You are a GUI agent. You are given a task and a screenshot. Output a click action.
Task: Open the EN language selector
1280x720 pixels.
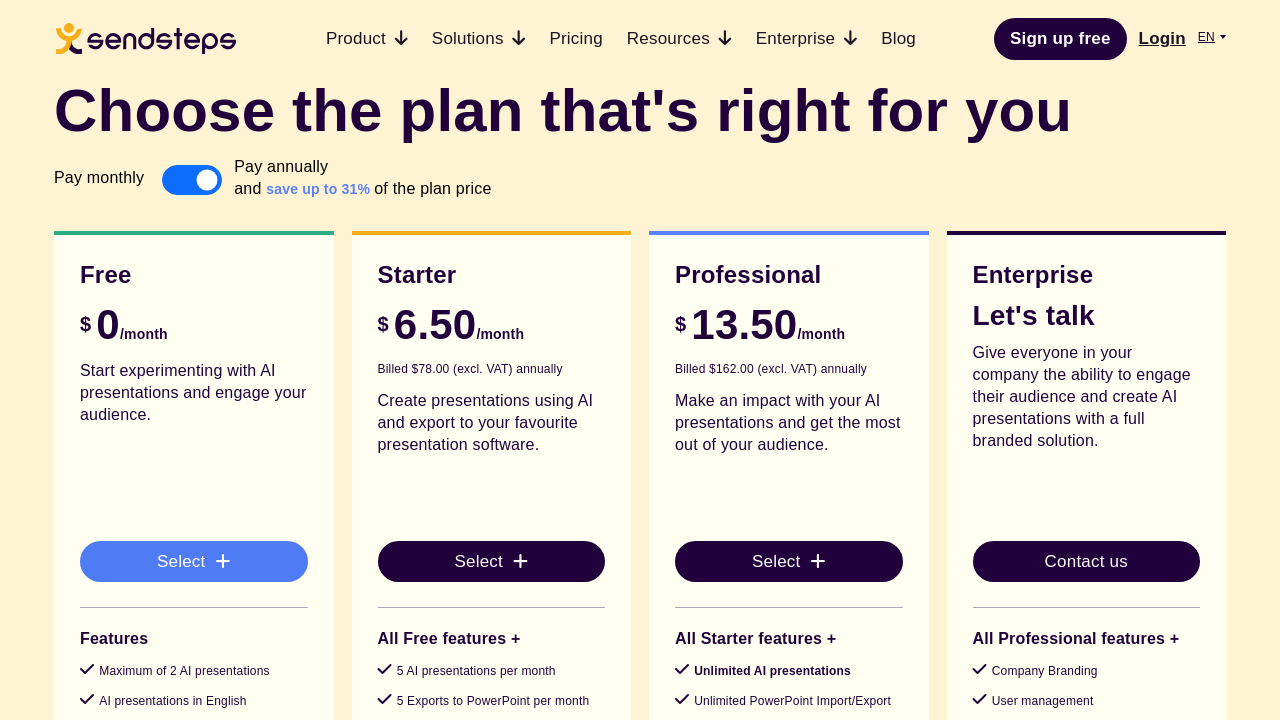click(1211, 37)
